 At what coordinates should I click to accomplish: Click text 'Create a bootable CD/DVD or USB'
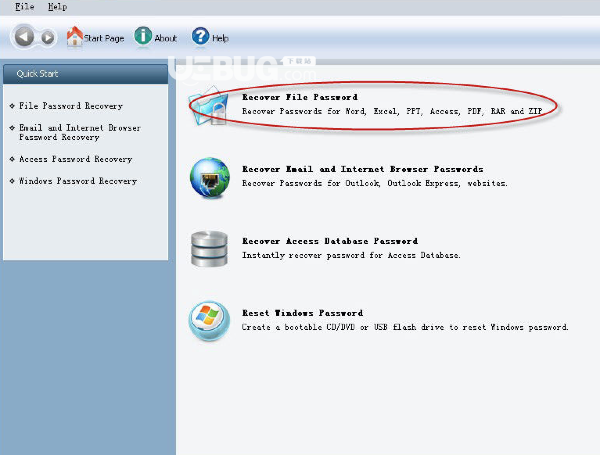pos(315,327)
